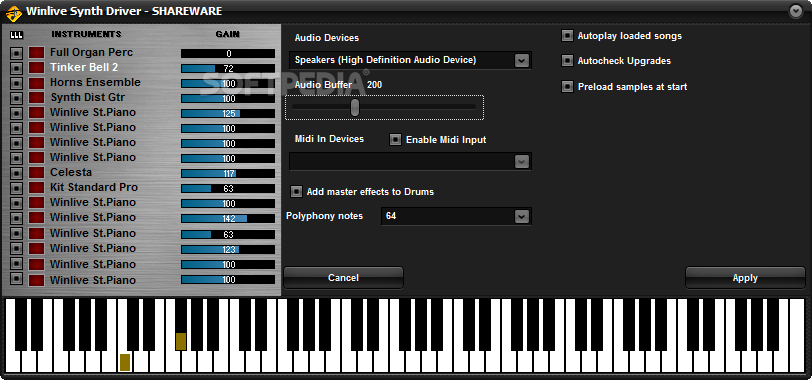Toggle Autocheck Upgrades checkbox
This screenshot has height=380, width=812.
pos(568,61)
